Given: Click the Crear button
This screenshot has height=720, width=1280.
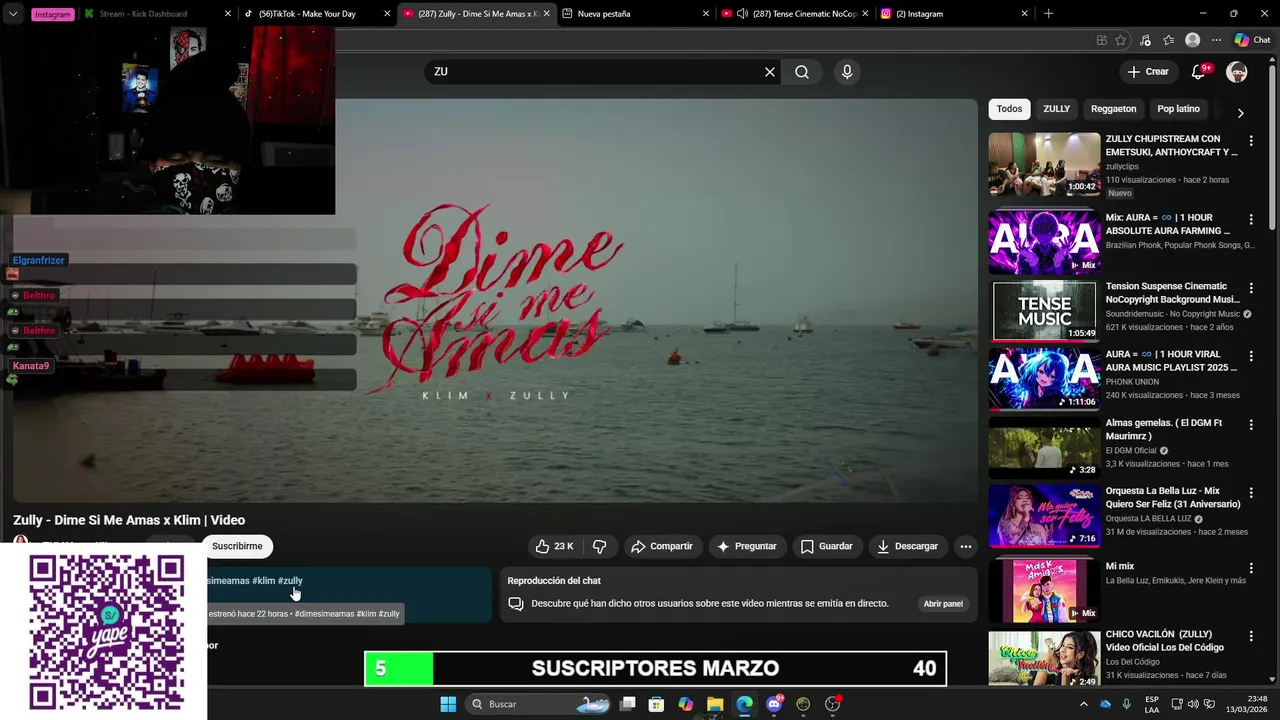Looking at the screenshot, I should tap(1147, 72).
